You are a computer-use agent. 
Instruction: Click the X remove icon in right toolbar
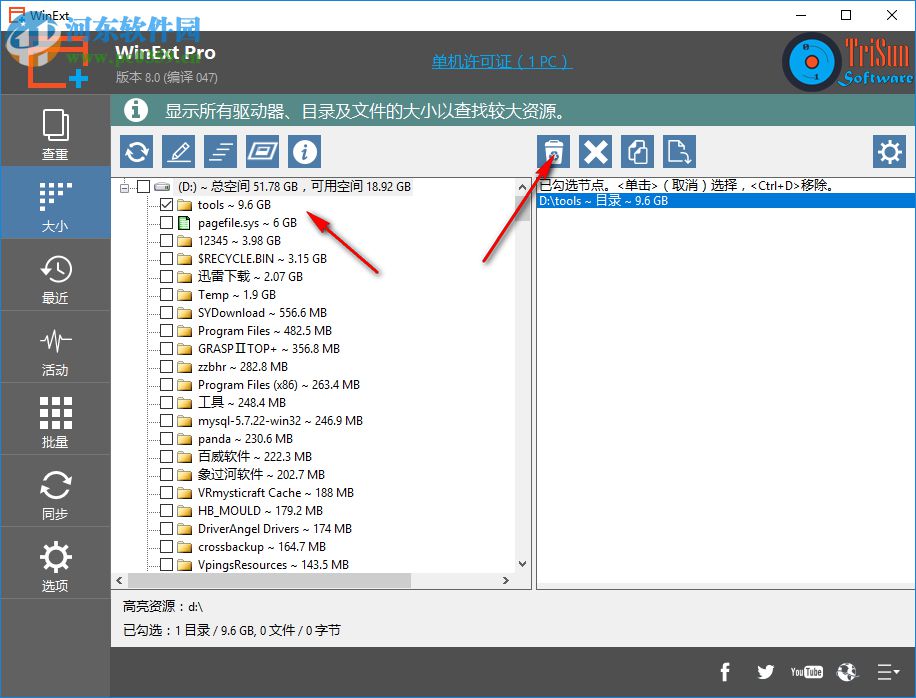tap(596, 151)
